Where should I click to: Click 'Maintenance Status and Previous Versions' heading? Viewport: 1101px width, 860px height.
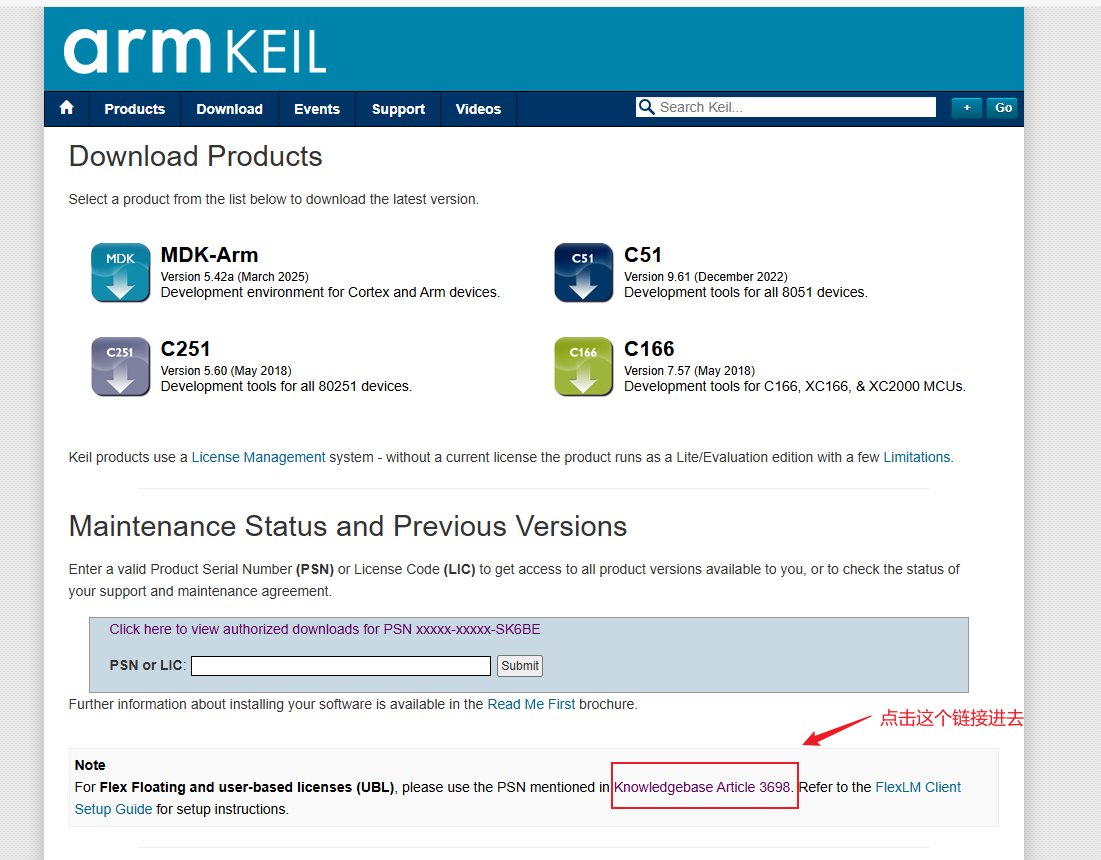tap(348, 526)
